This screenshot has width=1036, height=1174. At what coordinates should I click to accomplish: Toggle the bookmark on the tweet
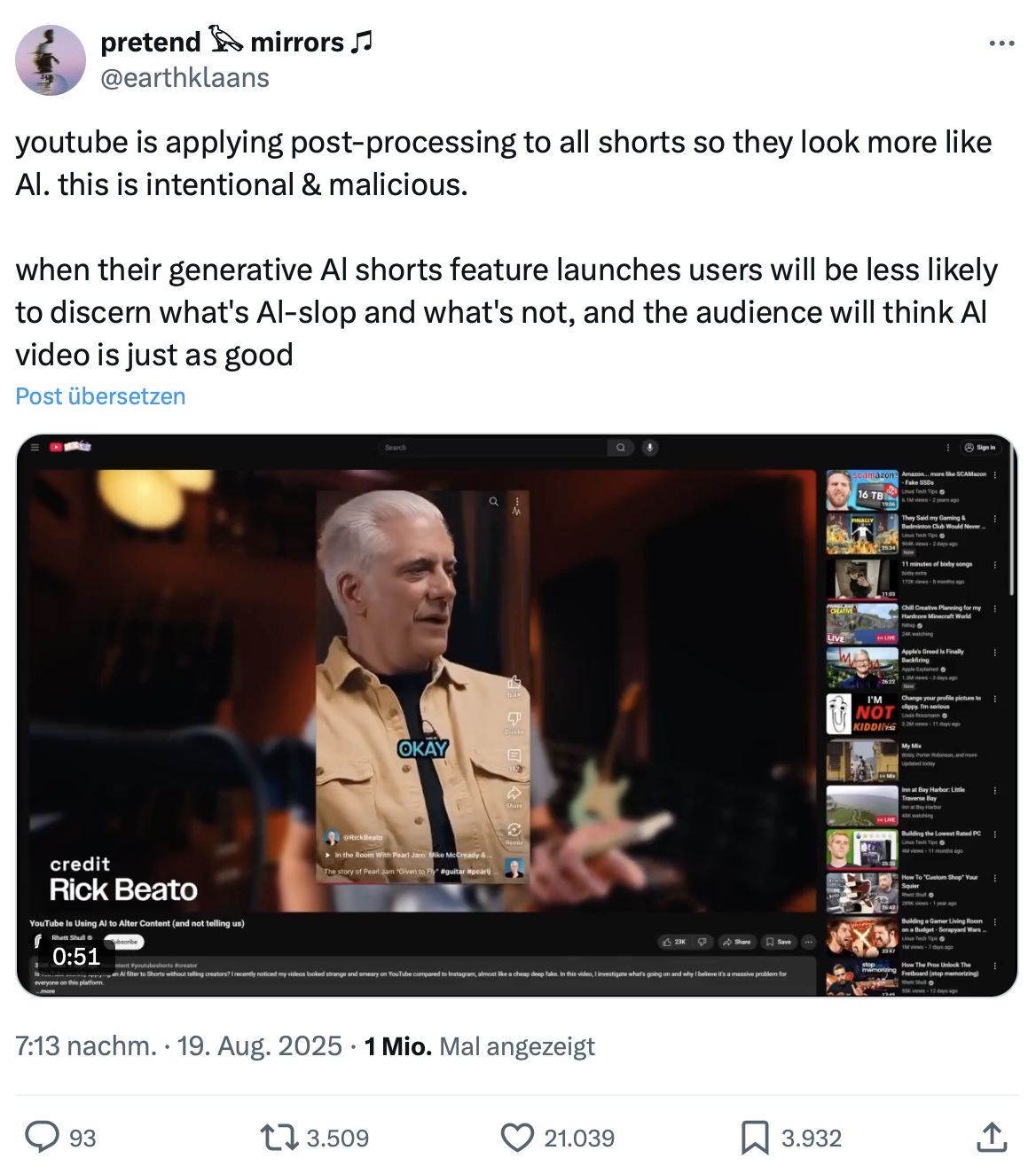click(x=755, y=1138)
